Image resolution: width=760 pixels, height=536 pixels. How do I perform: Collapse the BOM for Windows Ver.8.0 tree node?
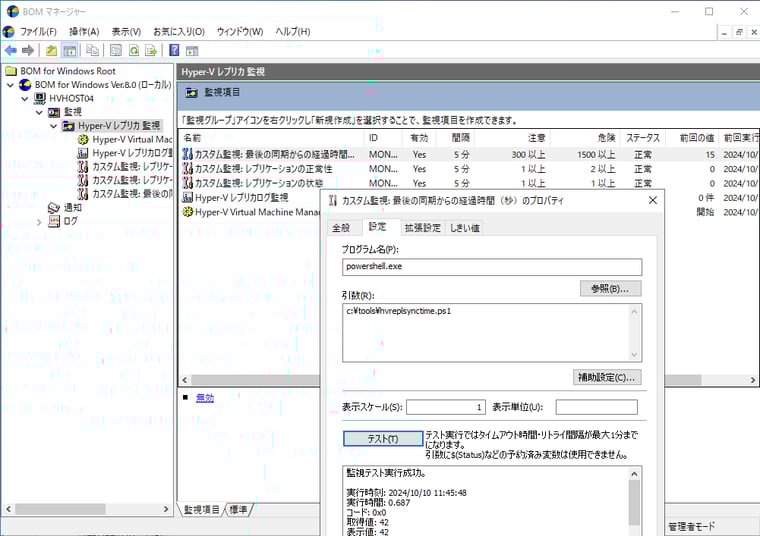pos(10,85)
